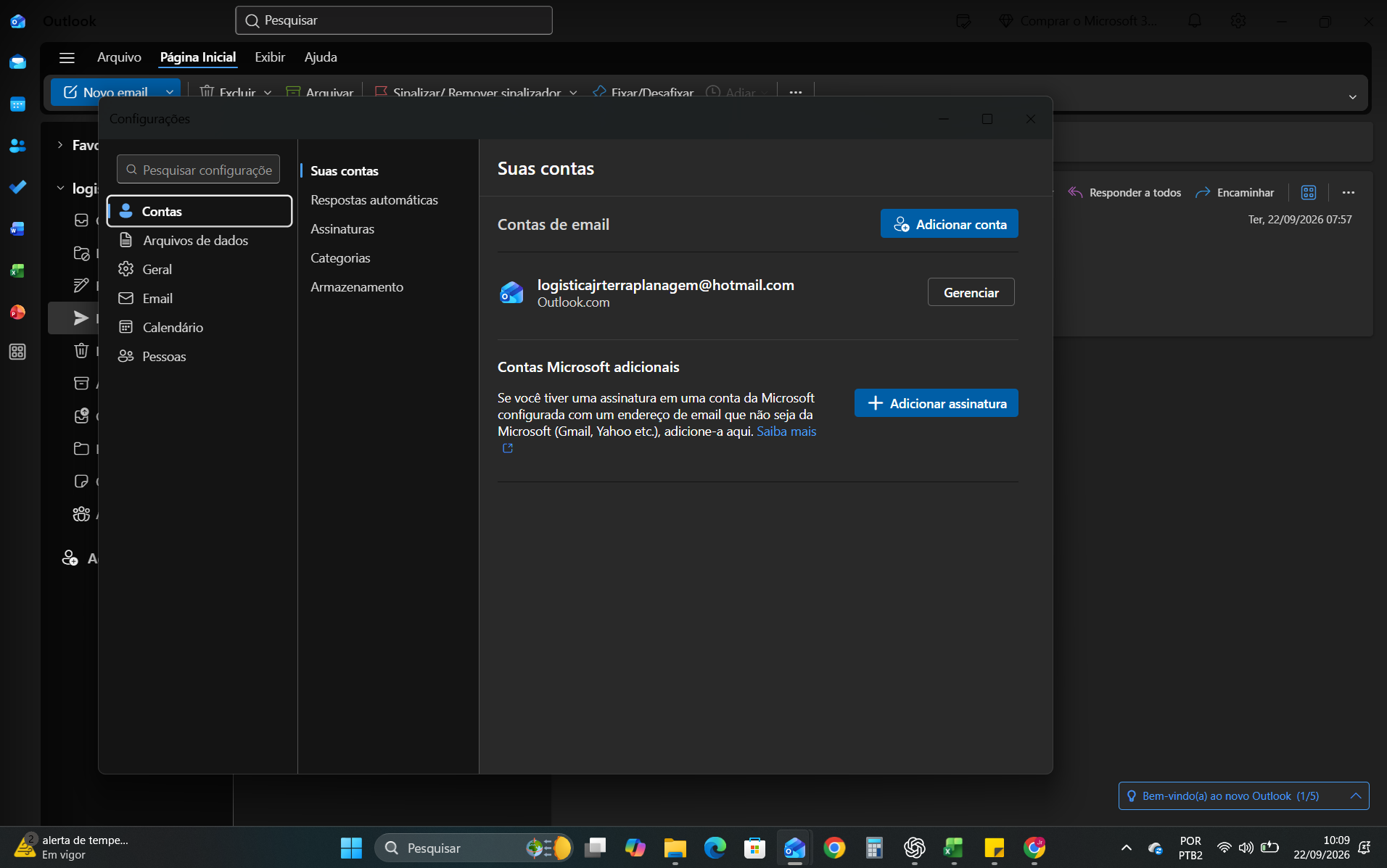The height and width of the screenshot is (868, 1387).
Task: Open the Sent Items folder icon
Action: coord(81,318)
